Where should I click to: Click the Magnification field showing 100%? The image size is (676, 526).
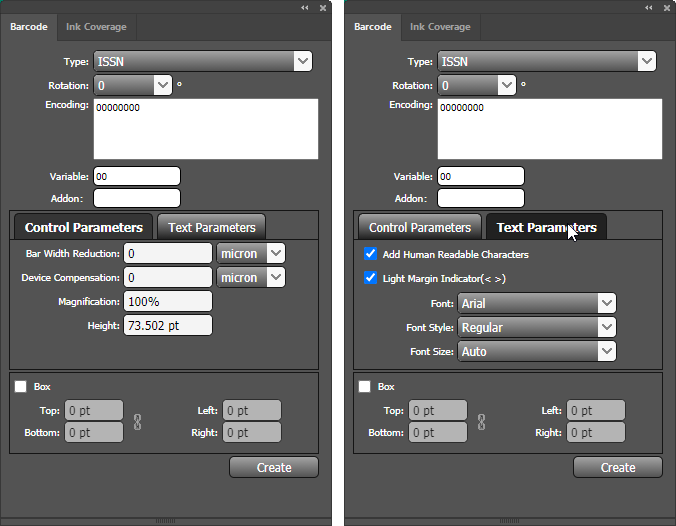click(168, 301)
